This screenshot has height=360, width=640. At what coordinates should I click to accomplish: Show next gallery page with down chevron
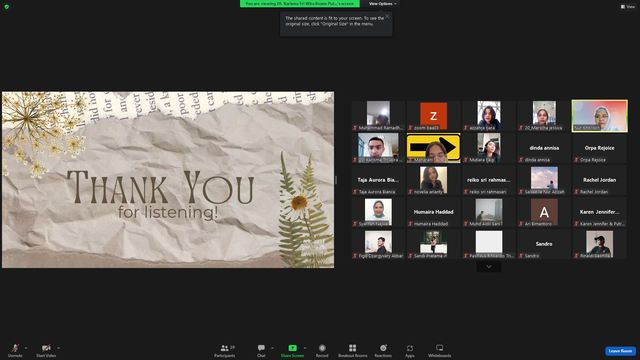(x=489, y=267)
